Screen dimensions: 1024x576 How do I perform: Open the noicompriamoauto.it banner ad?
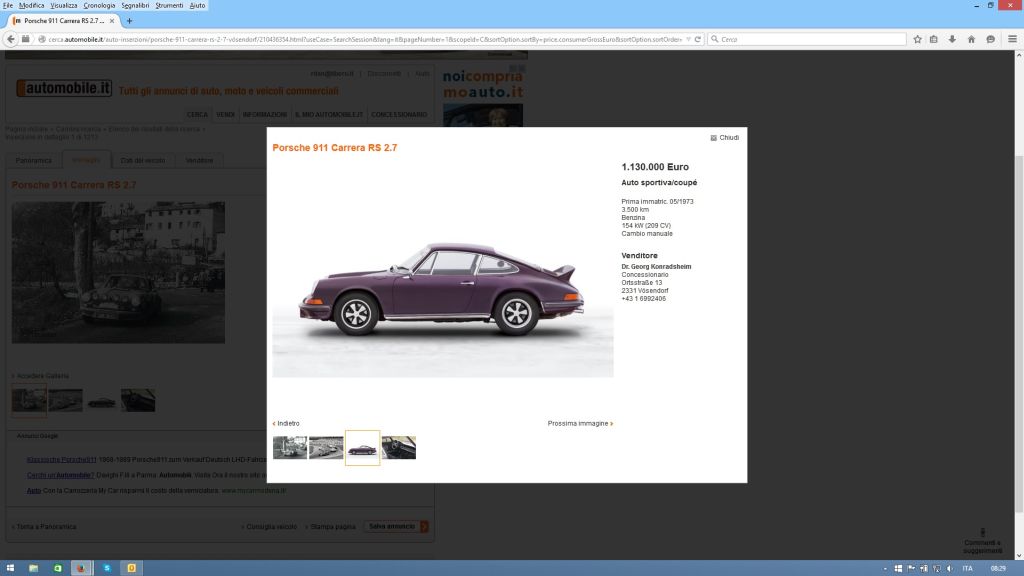point(483,97)
